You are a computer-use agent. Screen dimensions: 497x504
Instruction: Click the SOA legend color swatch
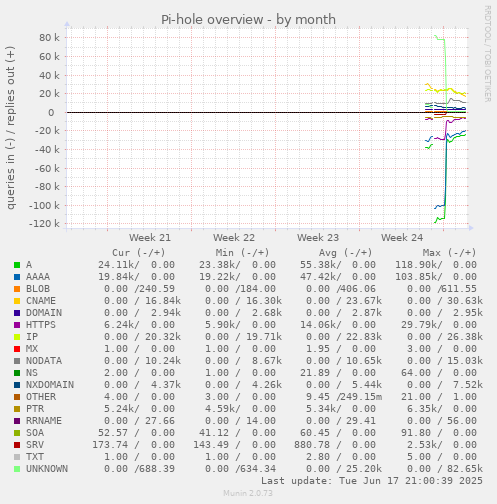[x=17, y=433]
